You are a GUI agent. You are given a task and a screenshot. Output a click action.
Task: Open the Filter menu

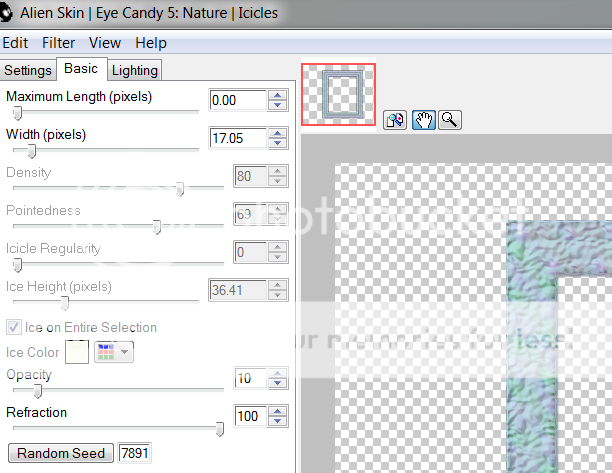coord(58,43)
